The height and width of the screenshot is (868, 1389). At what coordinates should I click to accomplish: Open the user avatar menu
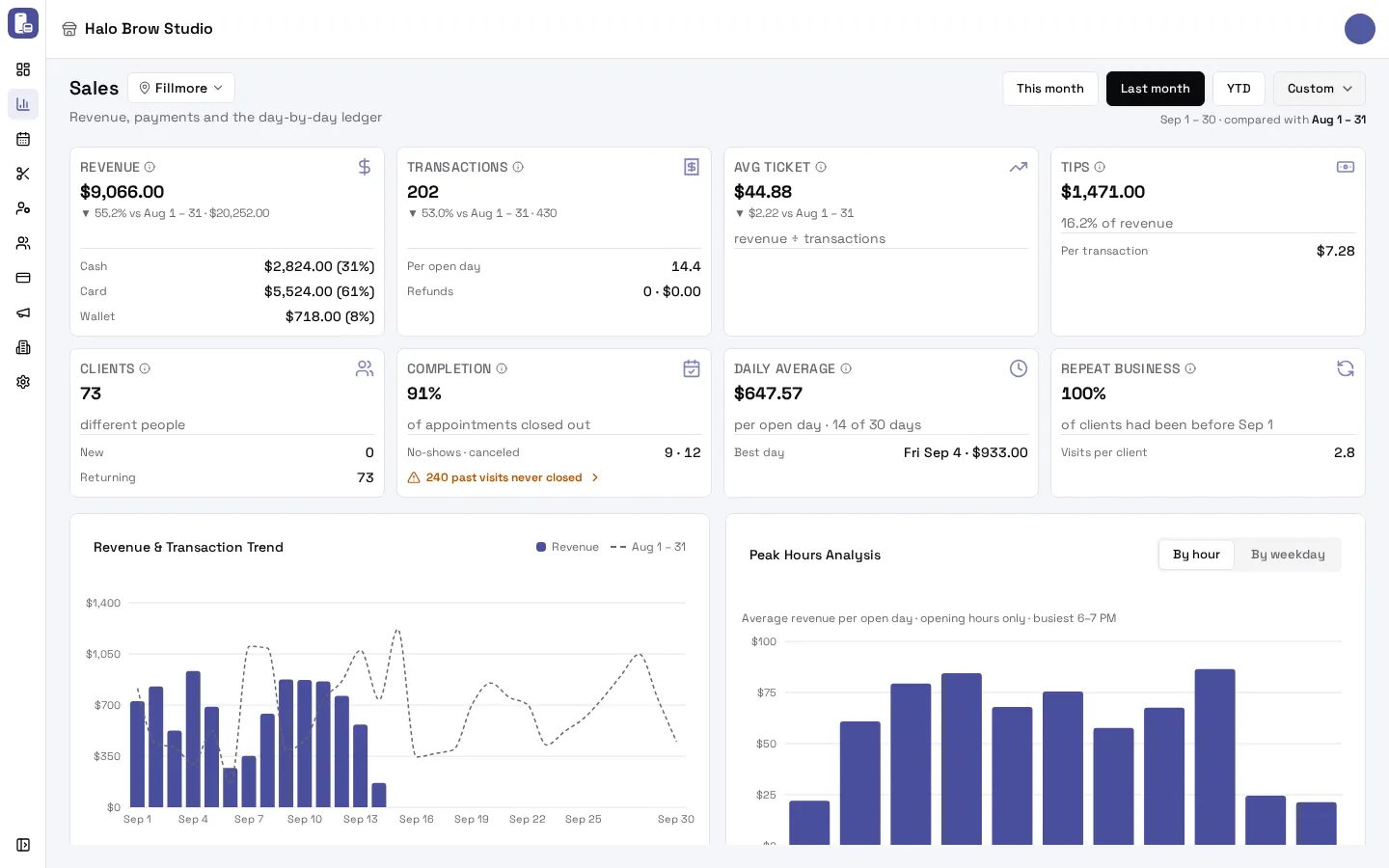click(1360, 29)
